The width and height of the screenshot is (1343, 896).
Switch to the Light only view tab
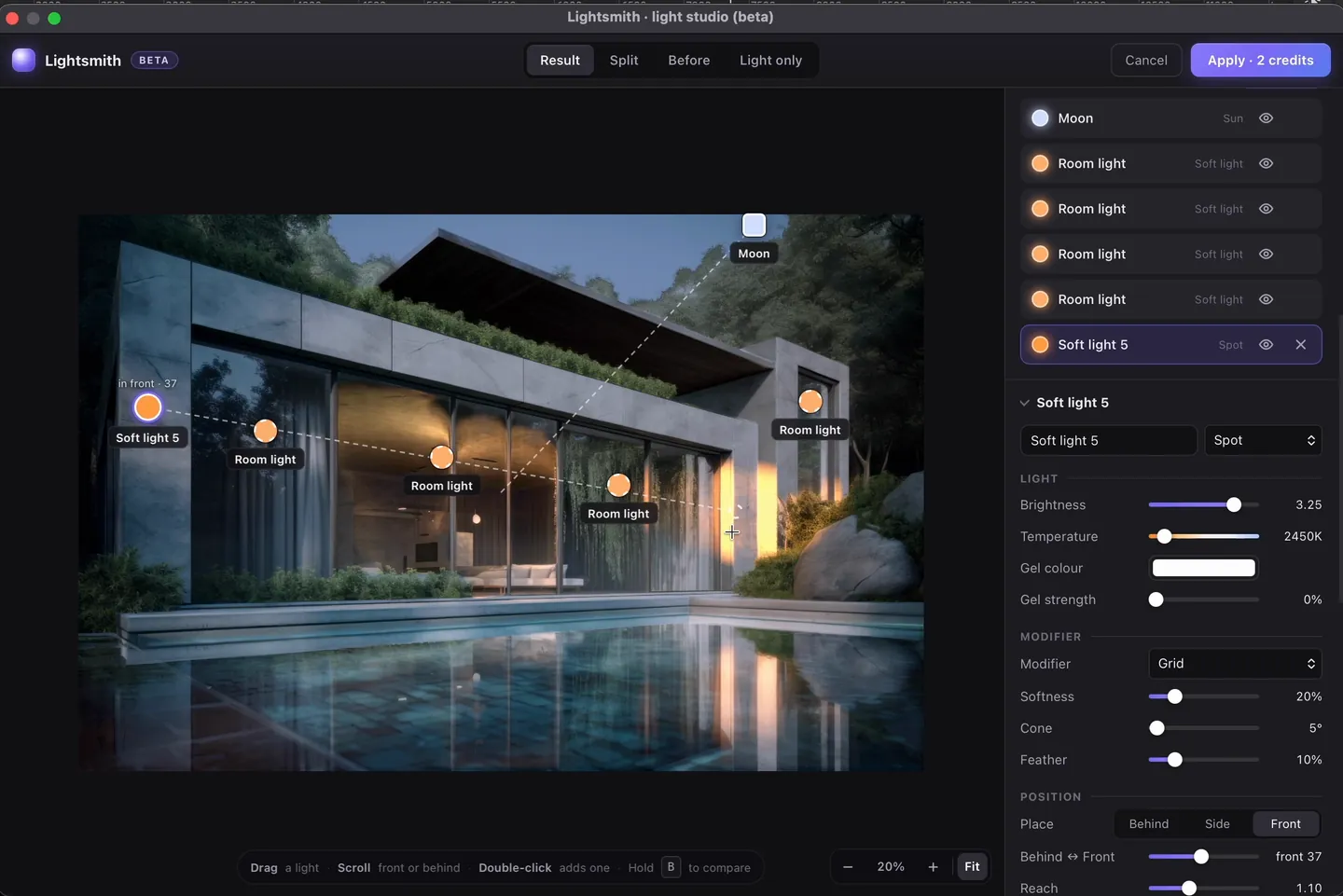[x=770, y=61]
